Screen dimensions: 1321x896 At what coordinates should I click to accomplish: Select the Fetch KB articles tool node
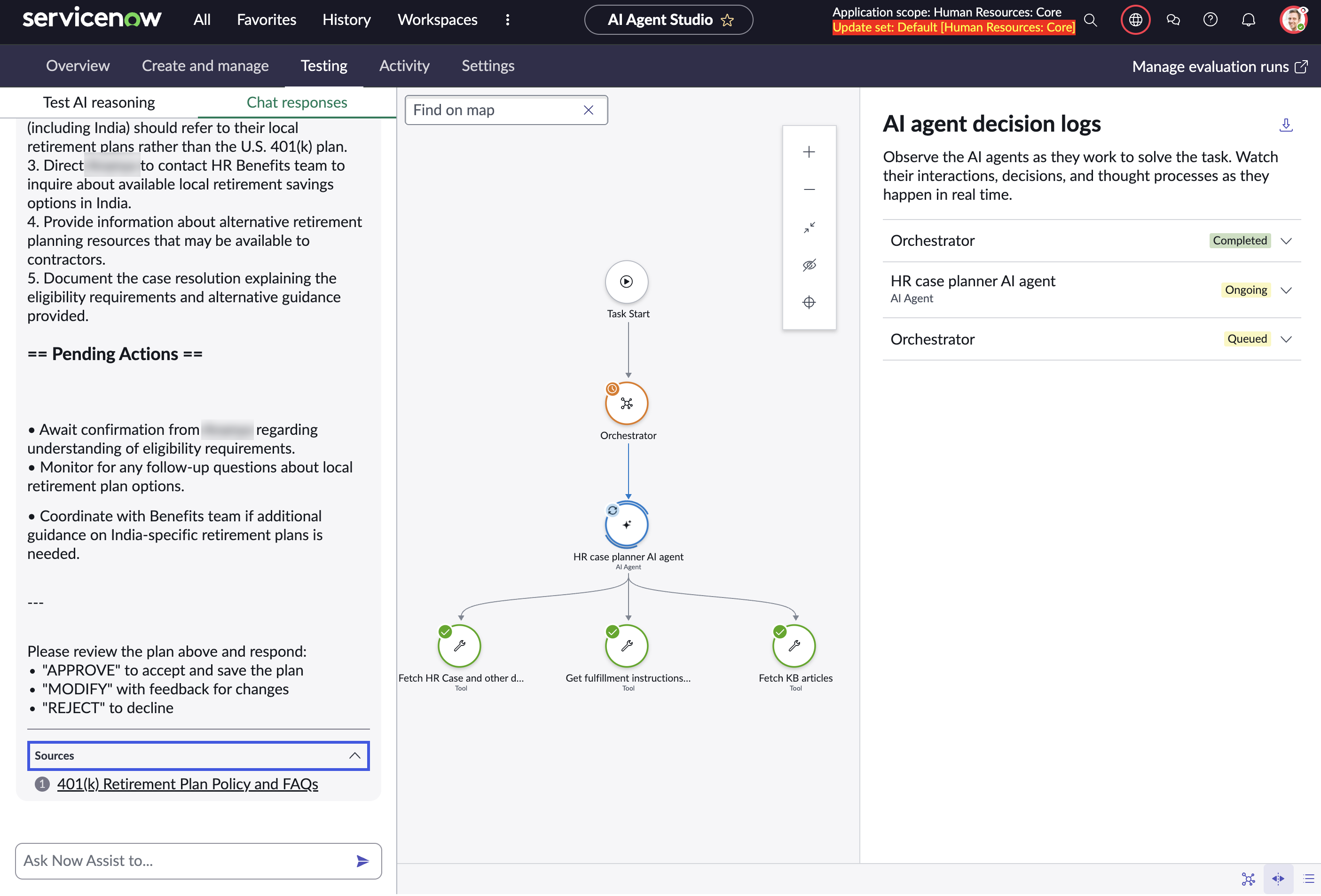click(x=794, y=646)
